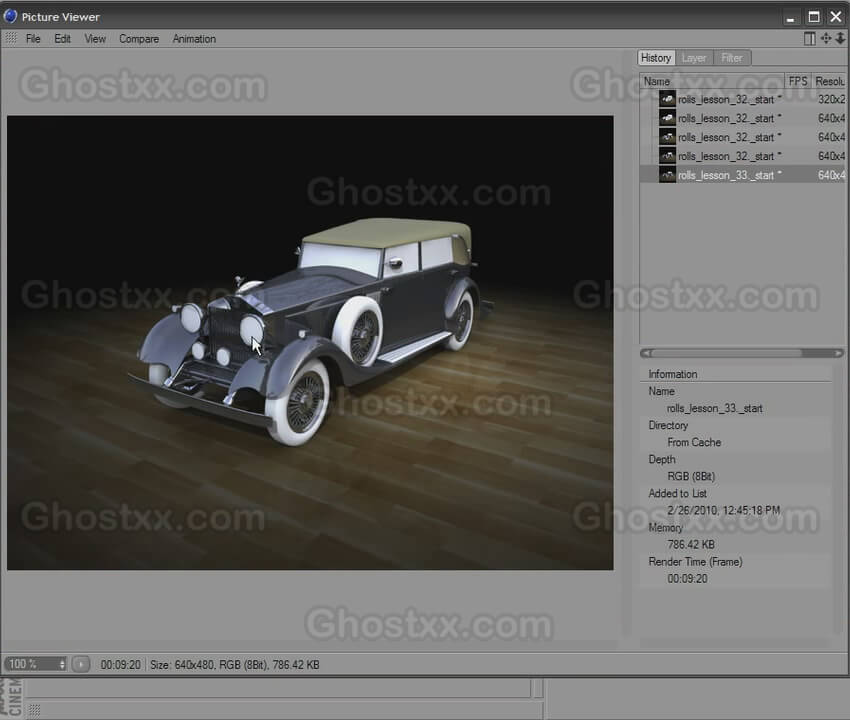Open the Edit menu
850x720 pixels.
[x=62, y=38]
